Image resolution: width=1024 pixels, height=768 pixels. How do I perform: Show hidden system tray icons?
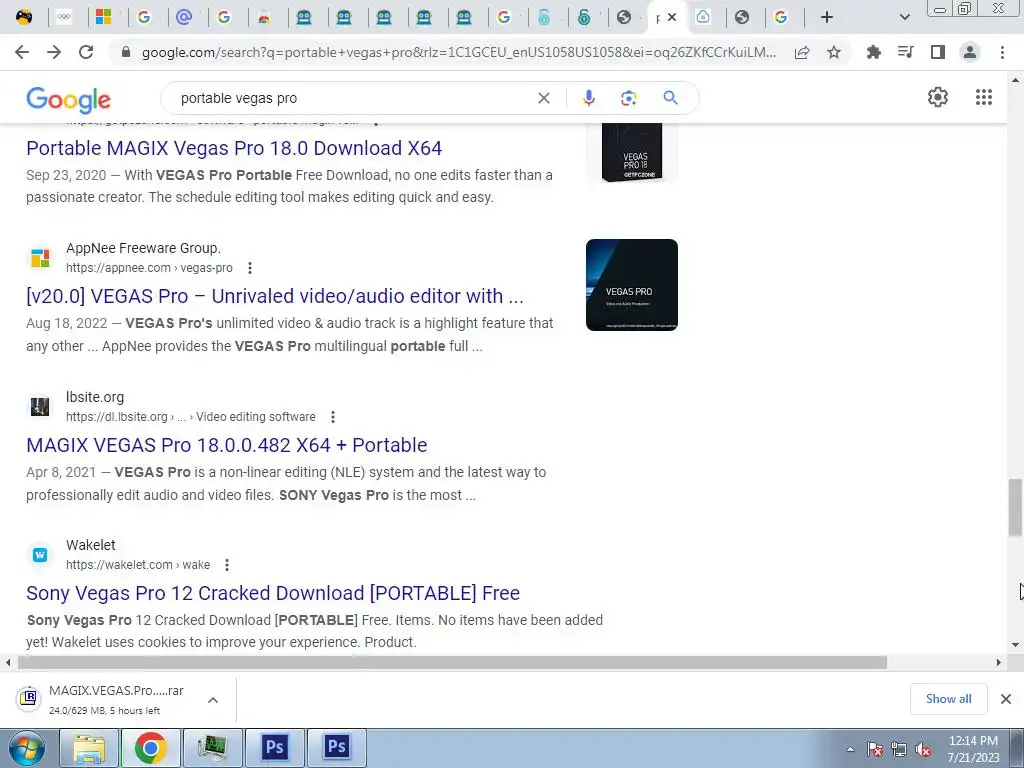coord(850,749)
